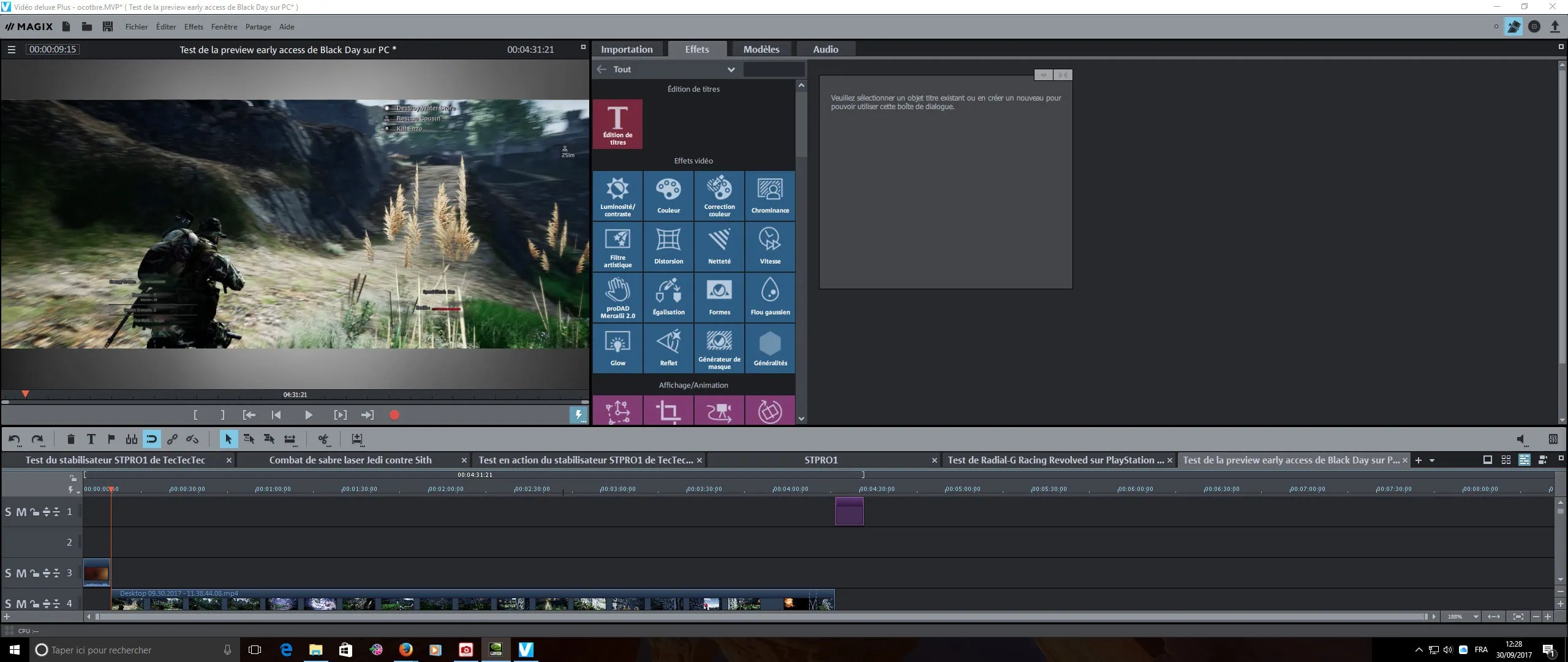Image resolution: width=1568 pixels, height=662 pixels.
Task: Click the set marker flag icon
Action: [x=111, y=439]
